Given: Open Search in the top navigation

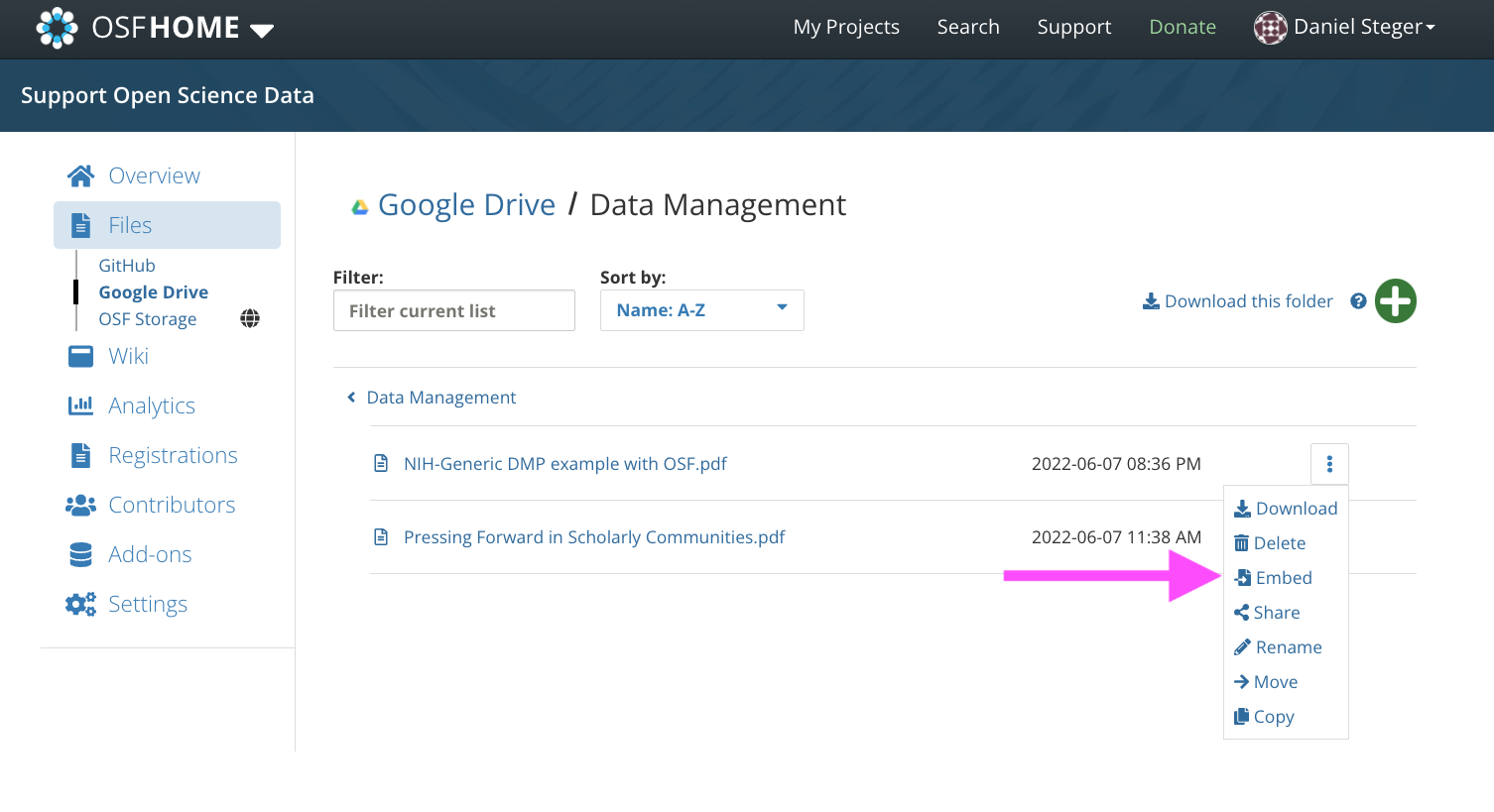Looking at the screenshot, I should point(968,27).
